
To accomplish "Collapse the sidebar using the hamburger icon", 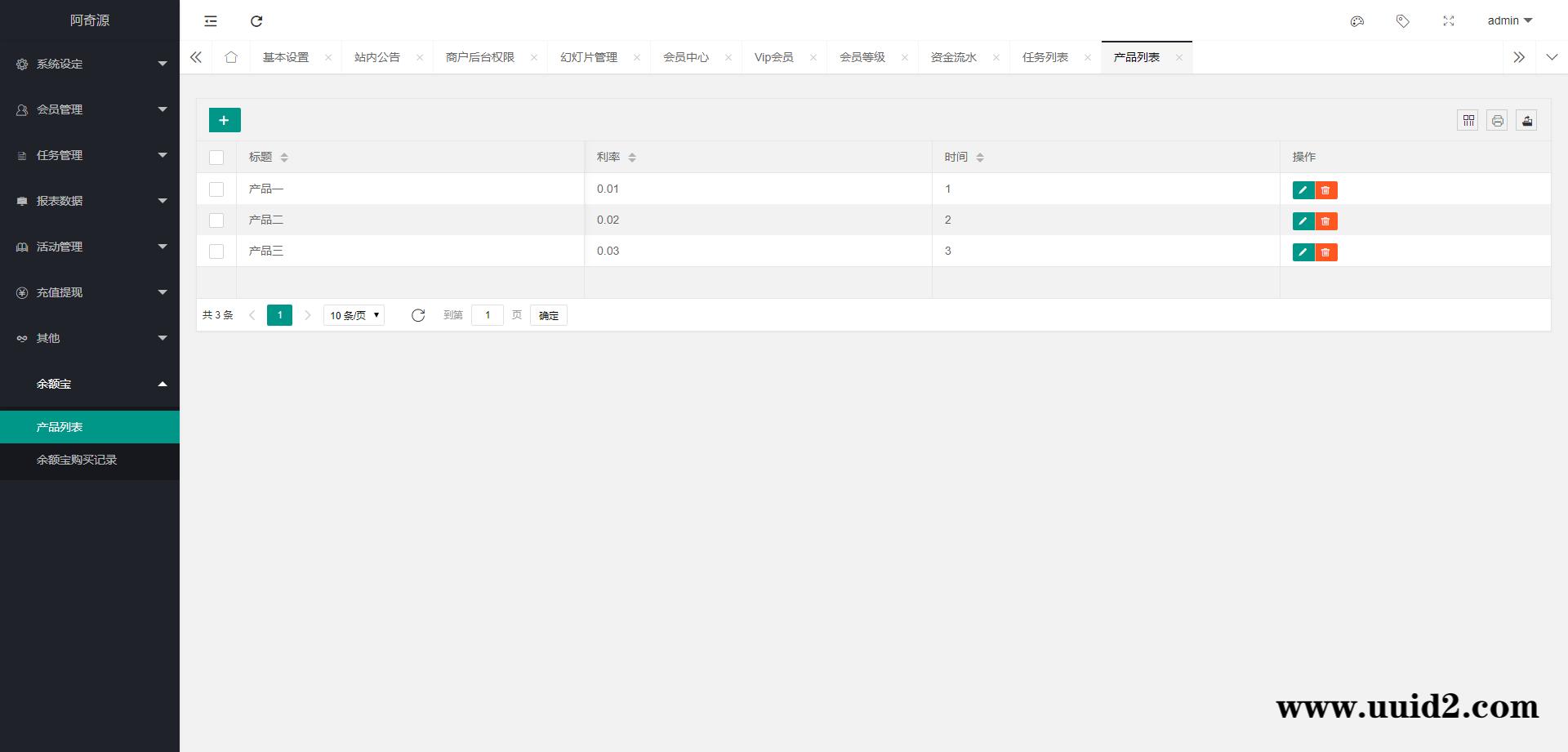I will click(211, 20).
